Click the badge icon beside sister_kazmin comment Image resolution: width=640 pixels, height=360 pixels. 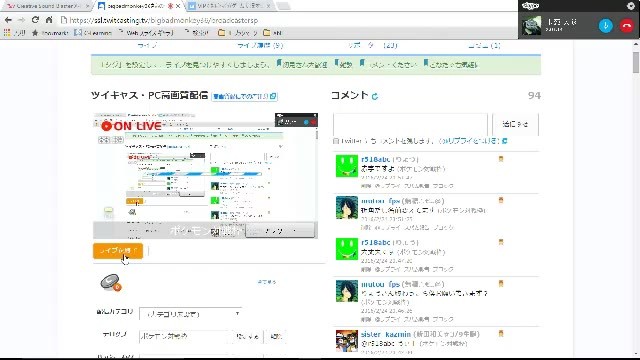(501, 333)
